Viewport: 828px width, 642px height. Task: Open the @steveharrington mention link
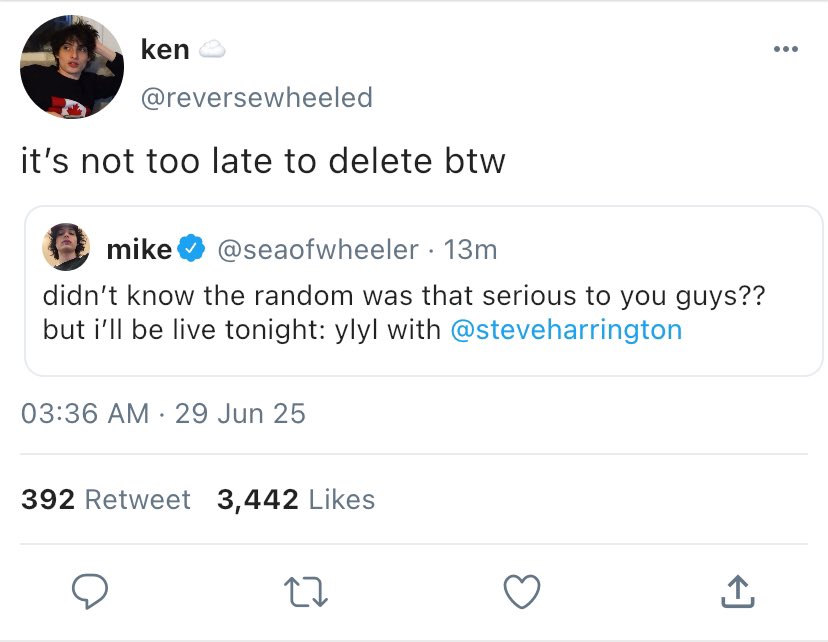pyautogui.click(x=566, y=330)
